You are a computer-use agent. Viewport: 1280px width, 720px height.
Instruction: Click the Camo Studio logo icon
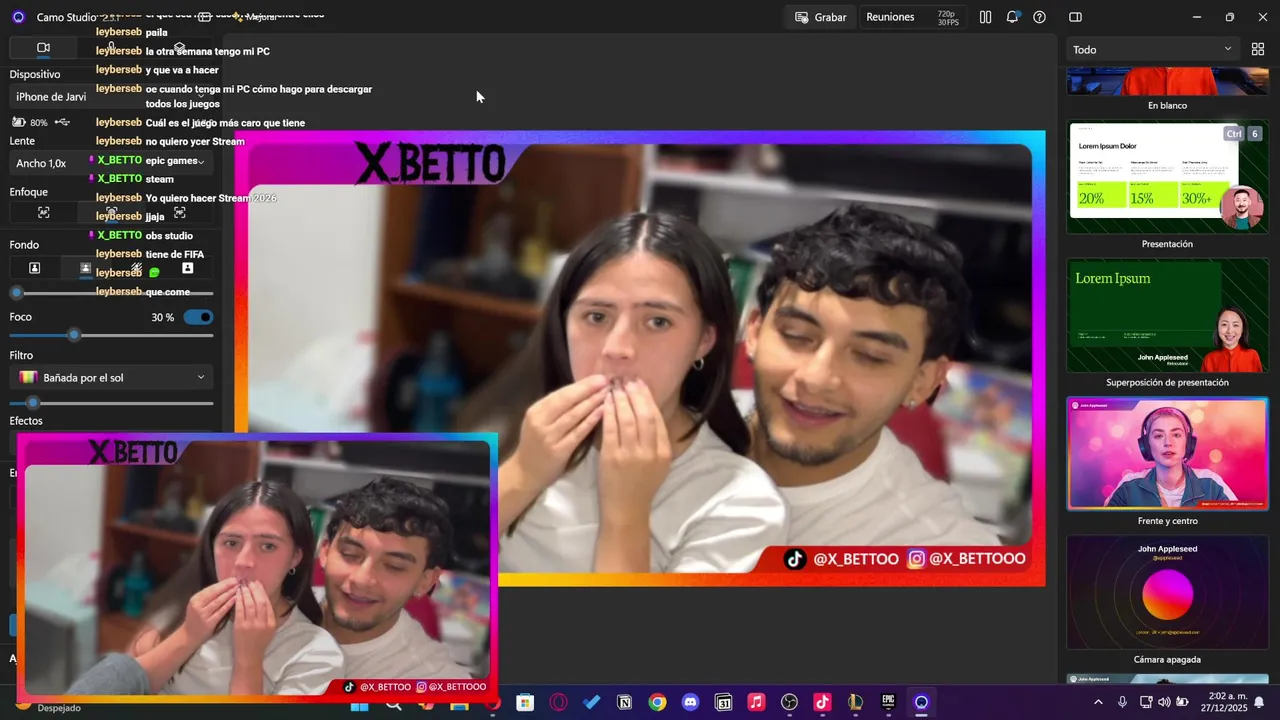click(x=18, y=17)
